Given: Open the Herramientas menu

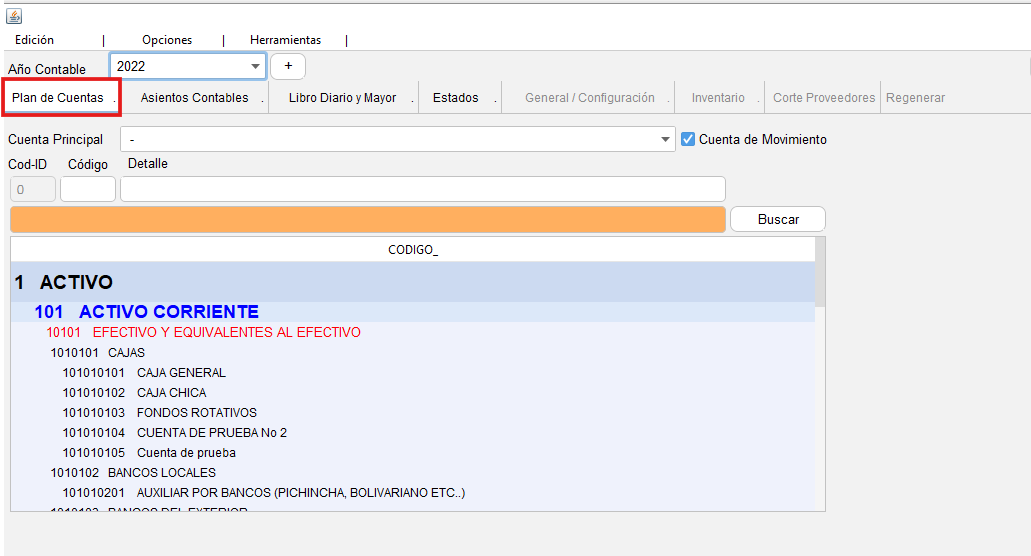Looking at the screenshot, I should 285,40.
